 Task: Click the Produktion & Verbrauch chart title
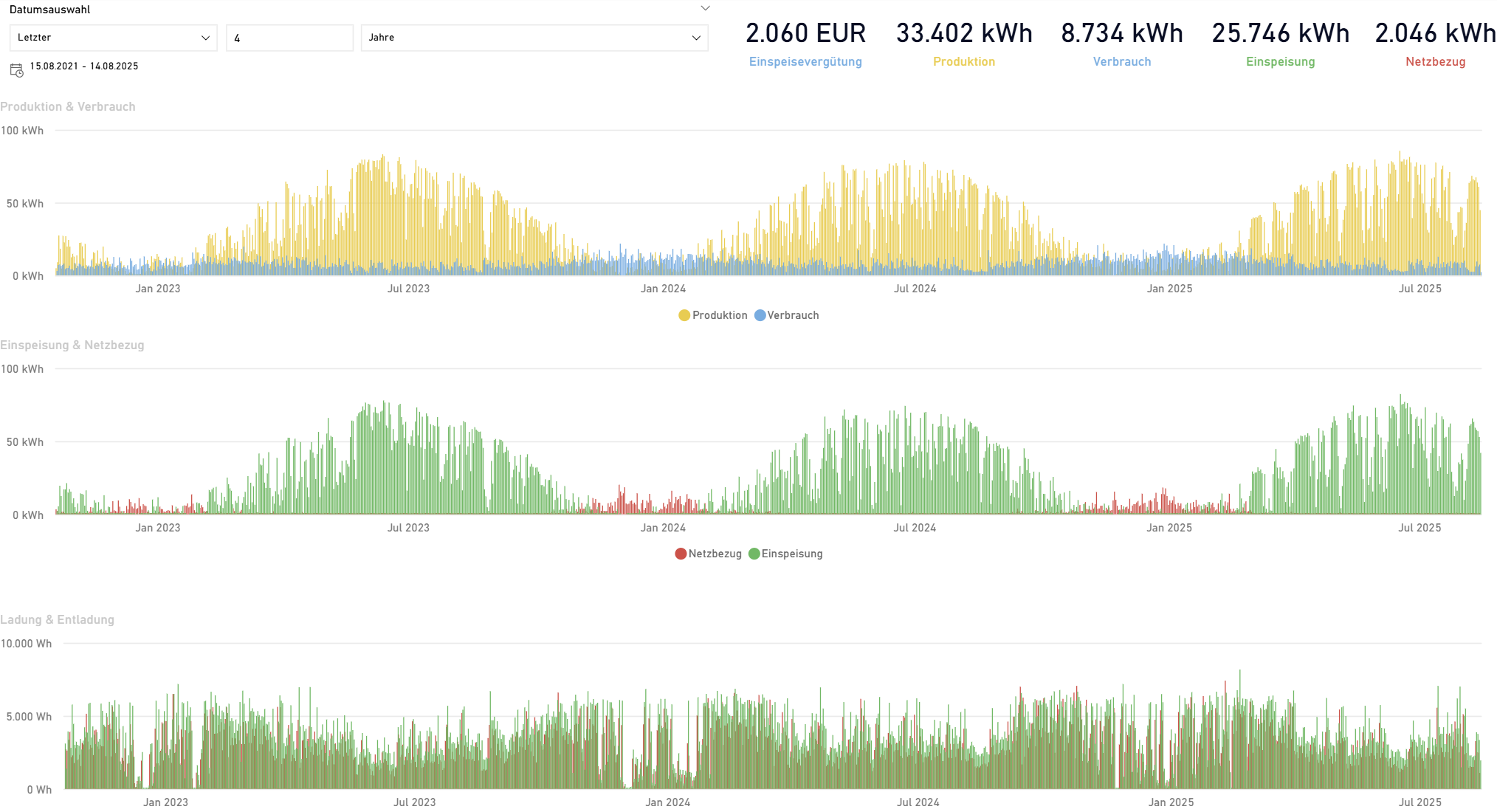68,106
